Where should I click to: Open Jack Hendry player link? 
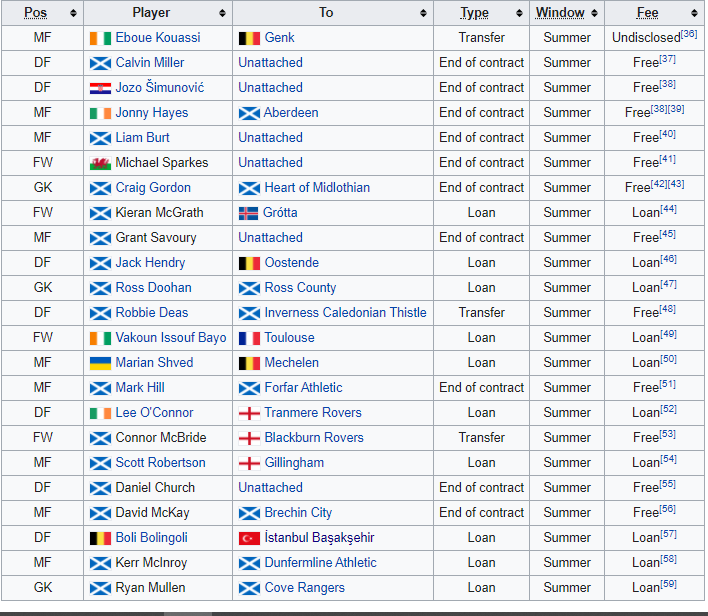click(150, 262)
